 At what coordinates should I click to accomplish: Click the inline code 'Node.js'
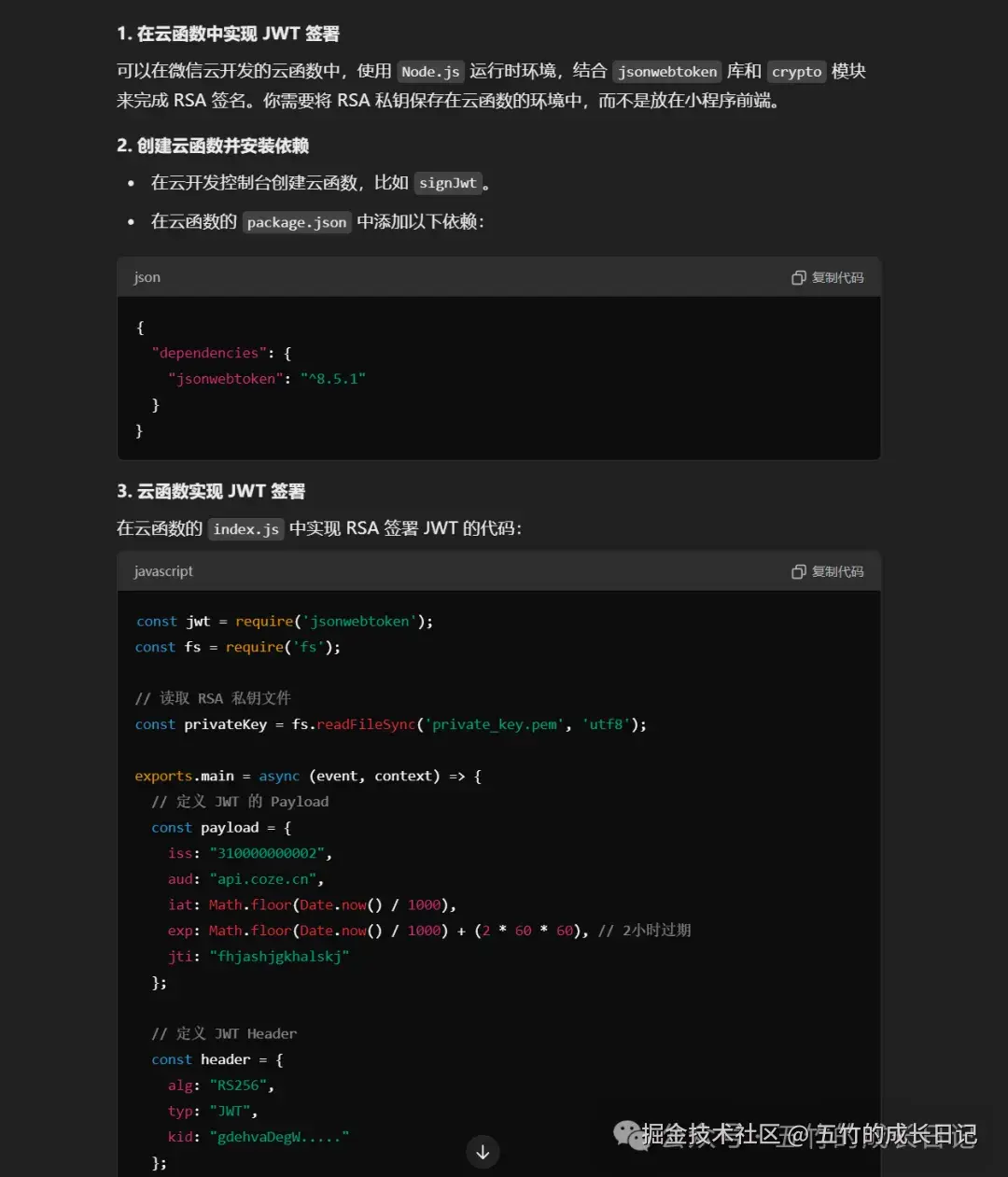click(430, 72)
